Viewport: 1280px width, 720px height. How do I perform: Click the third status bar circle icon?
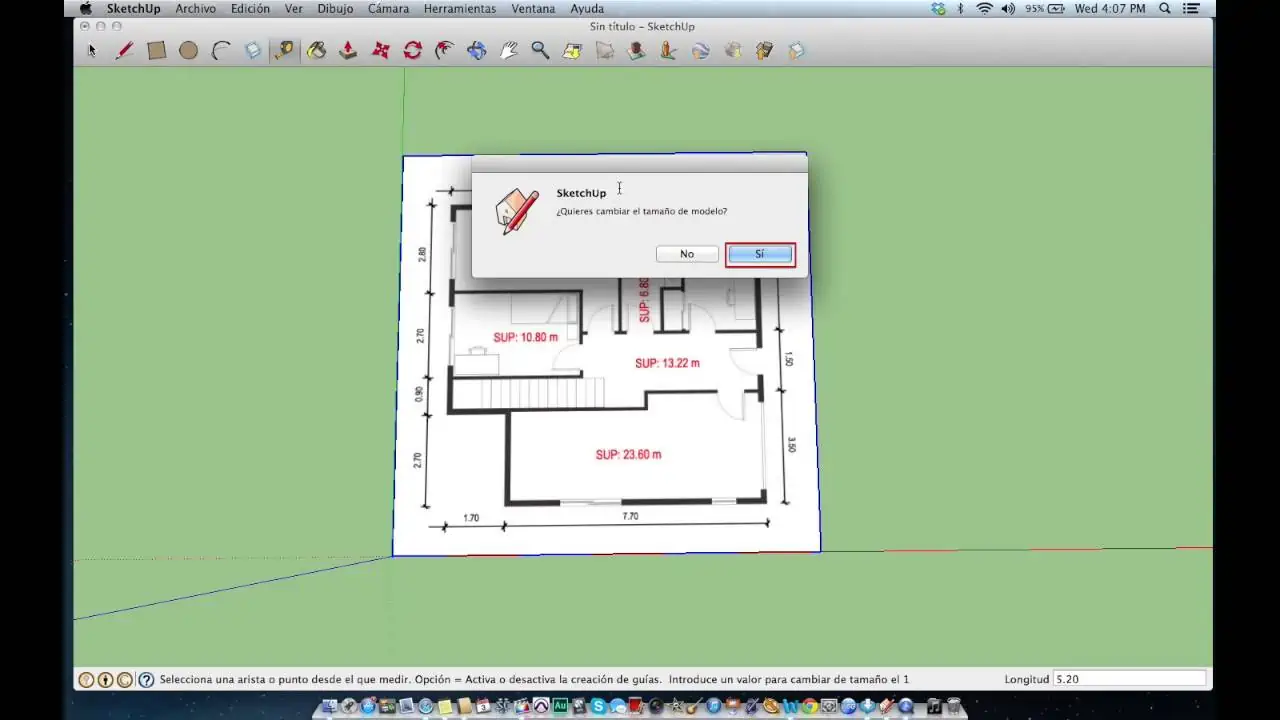pyautogui.click(x=125, y=680)
